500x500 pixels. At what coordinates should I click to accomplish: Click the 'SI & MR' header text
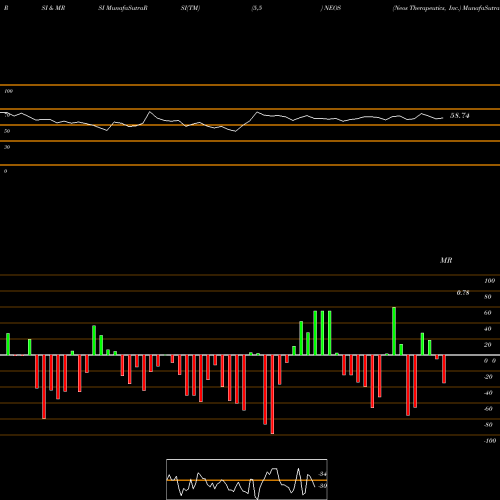pyautogui.click(x=53, y=8)
